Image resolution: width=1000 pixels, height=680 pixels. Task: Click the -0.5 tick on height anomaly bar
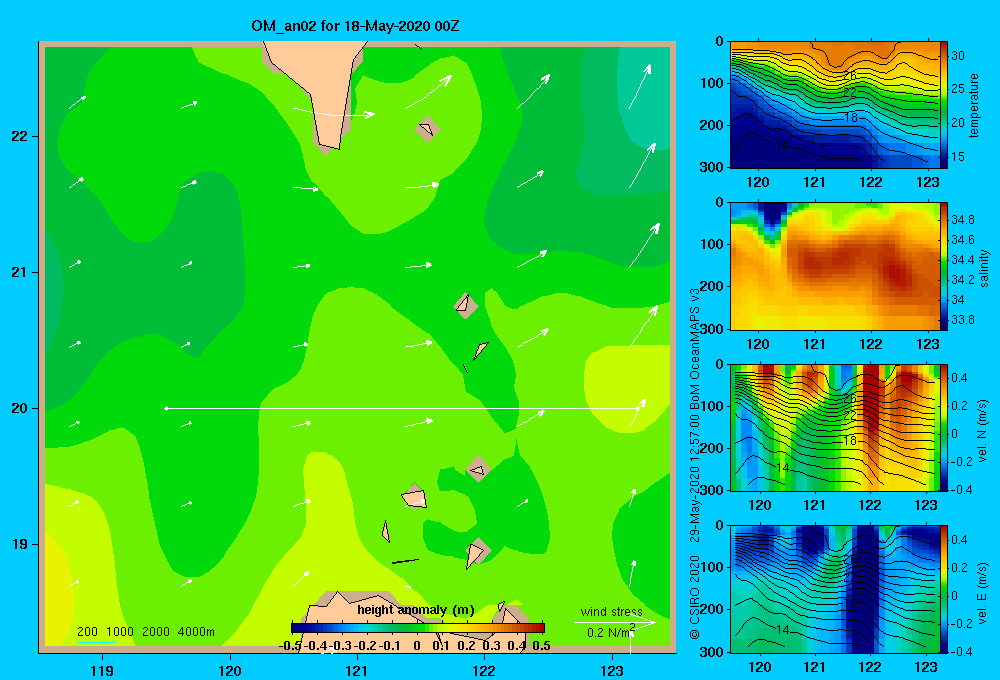click(290, 646)
